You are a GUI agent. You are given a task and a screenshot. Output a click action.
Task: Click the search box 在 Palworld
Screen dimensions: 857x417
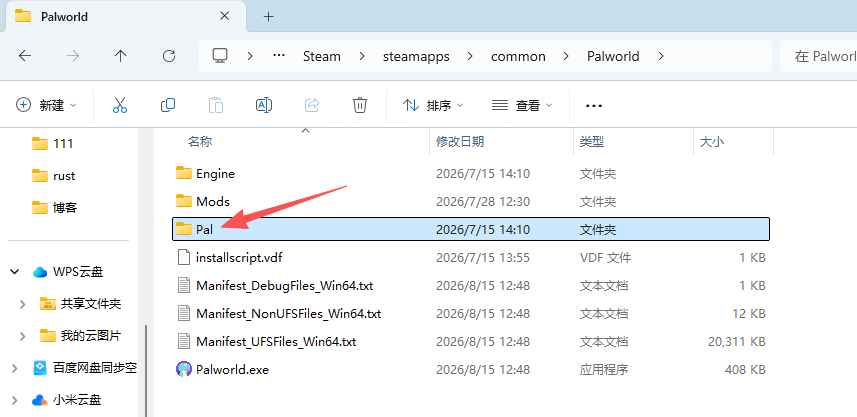coord(819,56)
